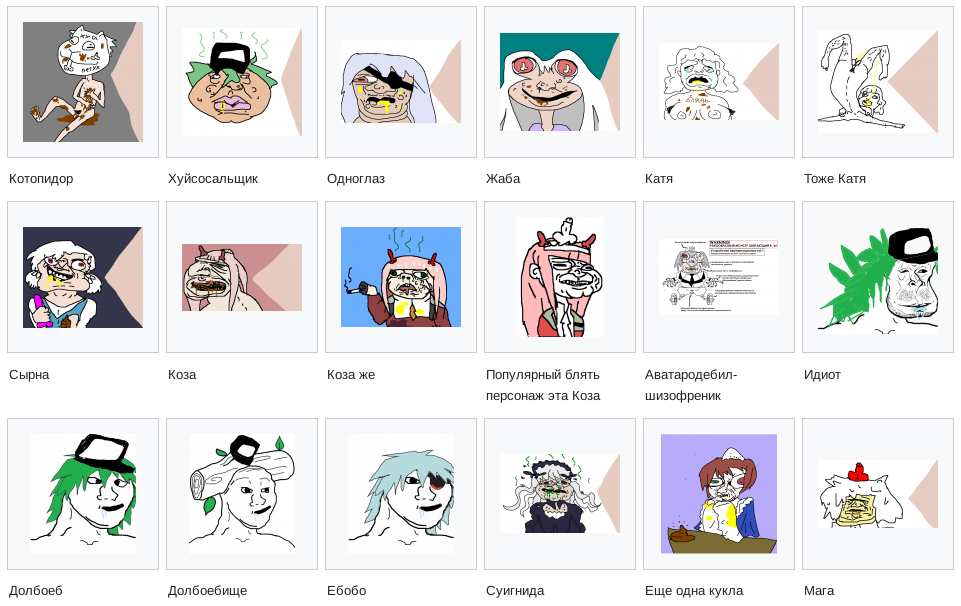Click the Жаба caption text
This screenshot has width=961, height=606.
coord(503,179)
